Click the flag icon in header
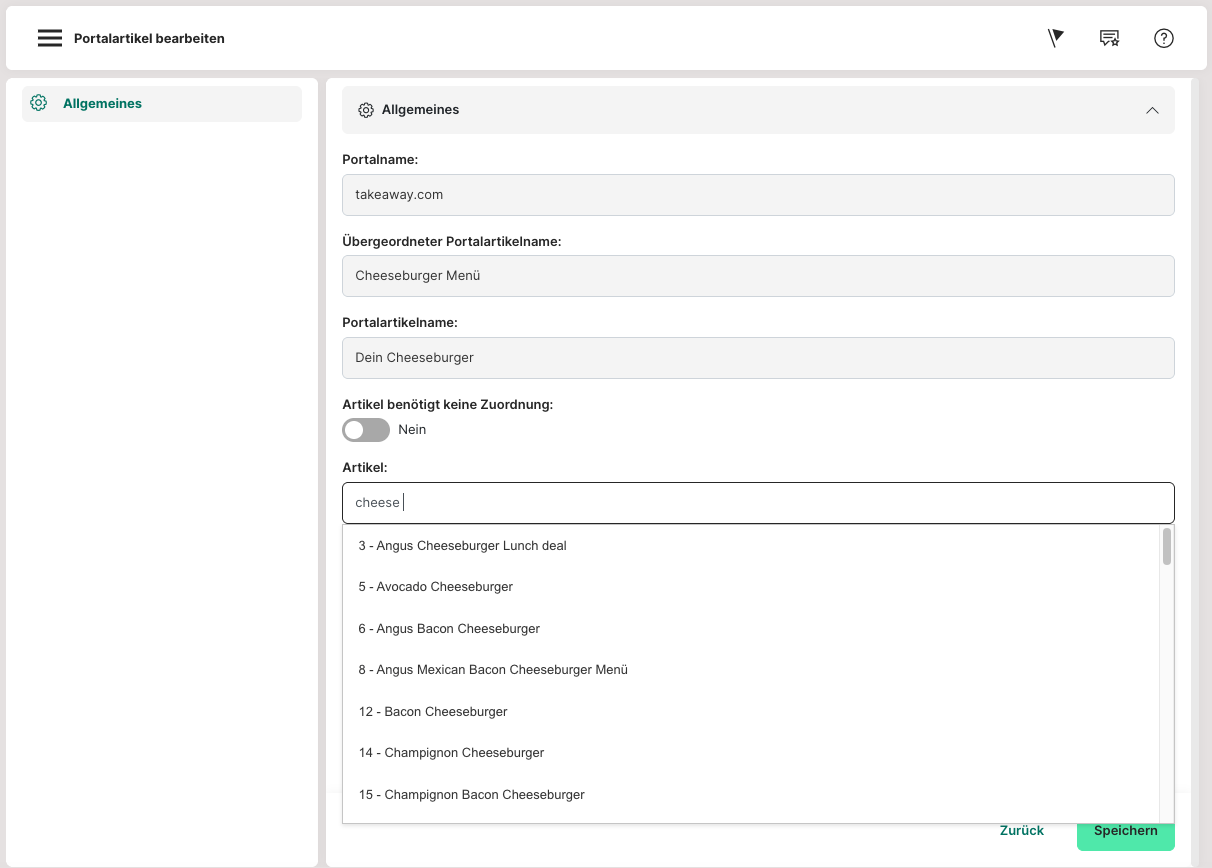The image size is (1212, 868). (1055, 38)
